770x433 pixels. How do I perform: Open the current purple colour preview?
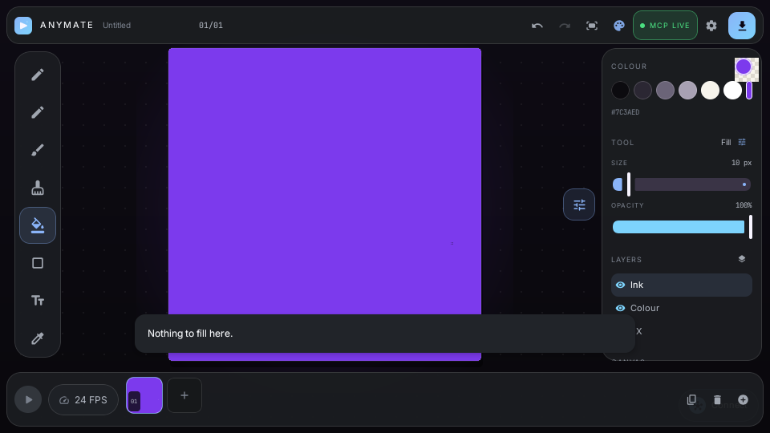746,69
